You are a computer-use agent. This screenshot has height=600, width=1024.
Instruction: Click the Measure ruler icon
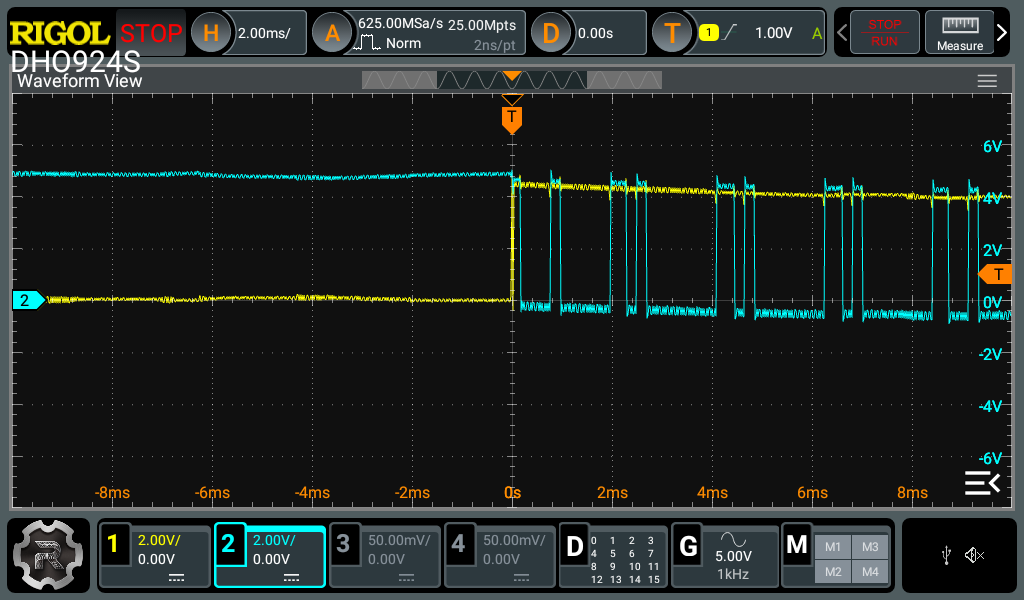959,33
